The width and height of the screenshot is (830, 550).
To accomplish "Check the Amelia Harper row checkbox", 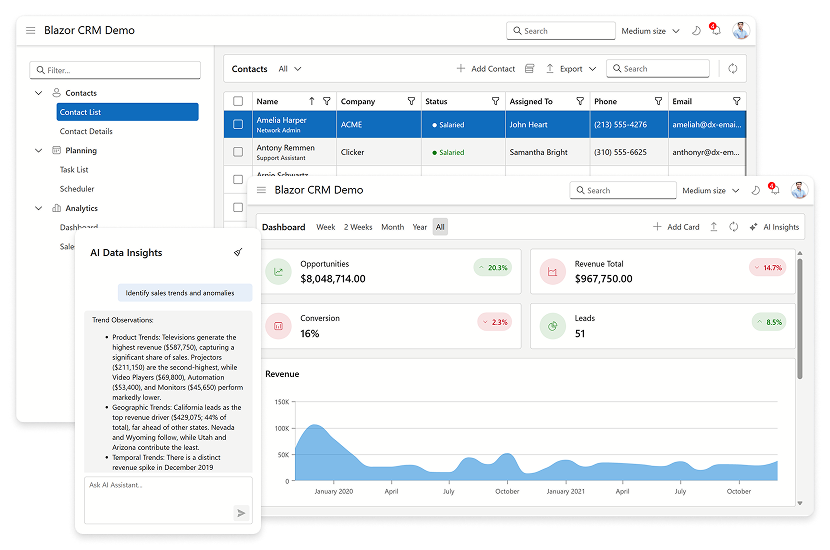I will (x=238, y=124).
